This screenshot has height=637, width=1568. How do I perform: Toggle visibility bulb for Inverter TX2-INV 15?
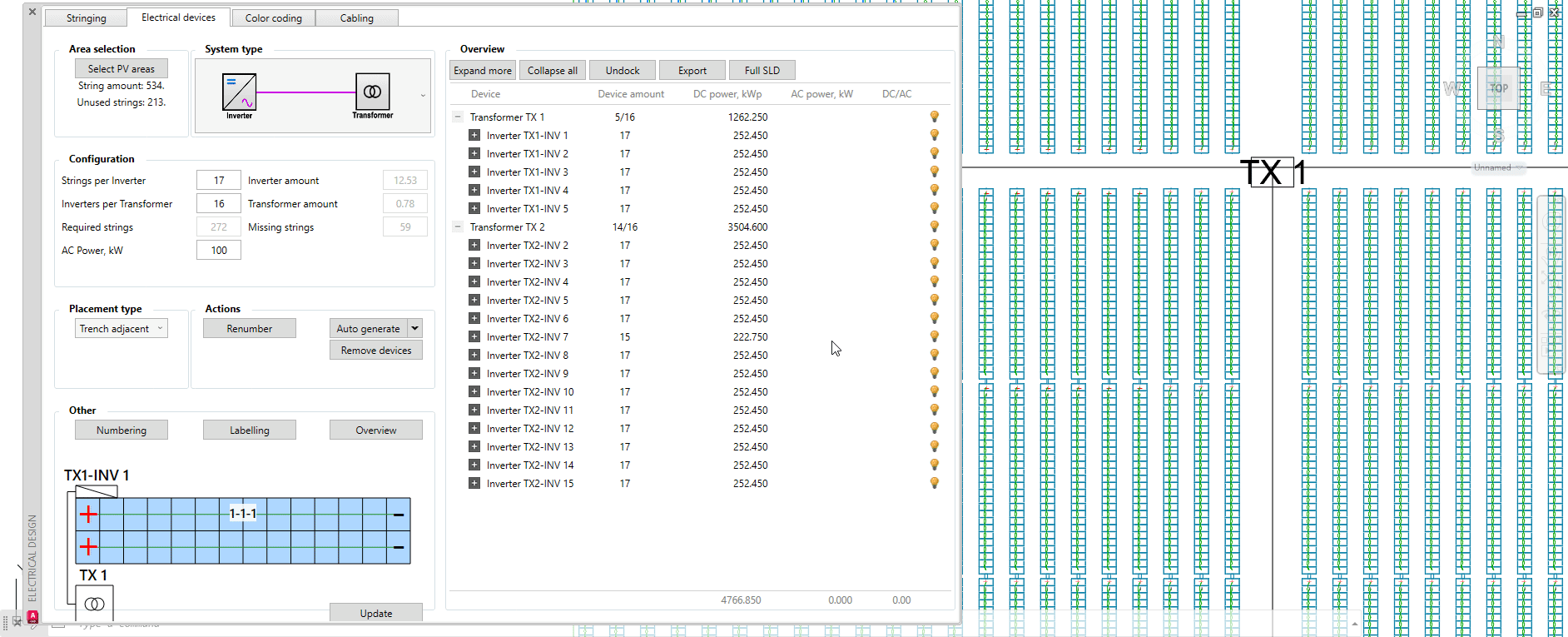[934, 484]
